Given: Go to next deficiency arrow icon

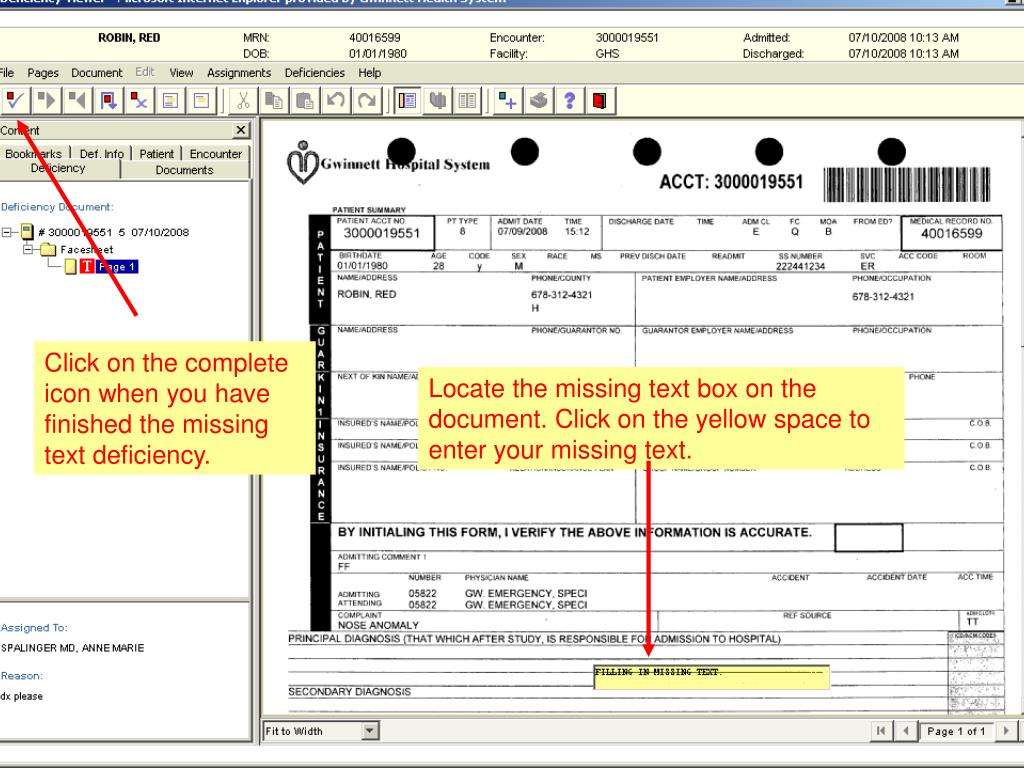Looking at the screenshot, I should 46,101.
